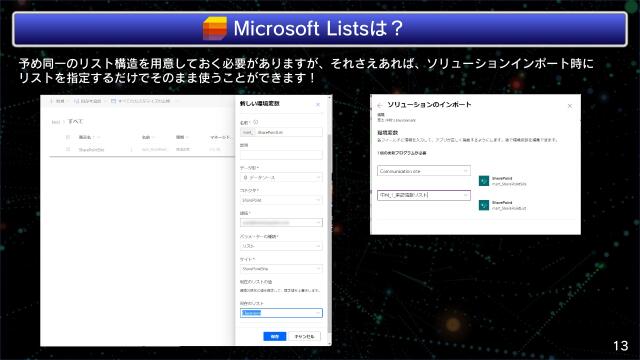Open the 接続 dropdown with the blurred value

point(281,223)
